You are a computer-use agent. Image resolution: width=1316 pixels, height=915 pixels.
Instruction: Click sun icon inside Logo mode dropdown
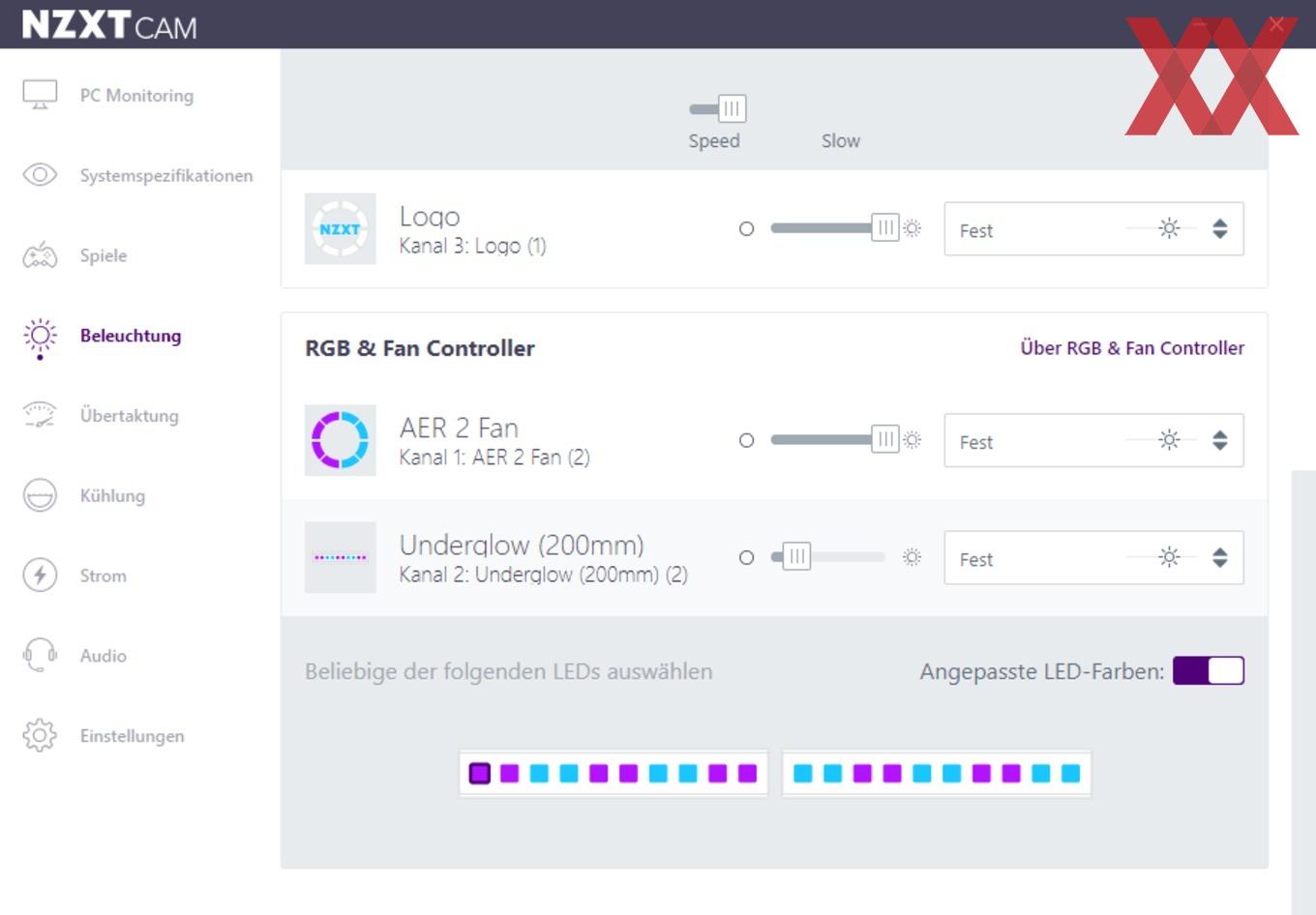coord(1170,228)
